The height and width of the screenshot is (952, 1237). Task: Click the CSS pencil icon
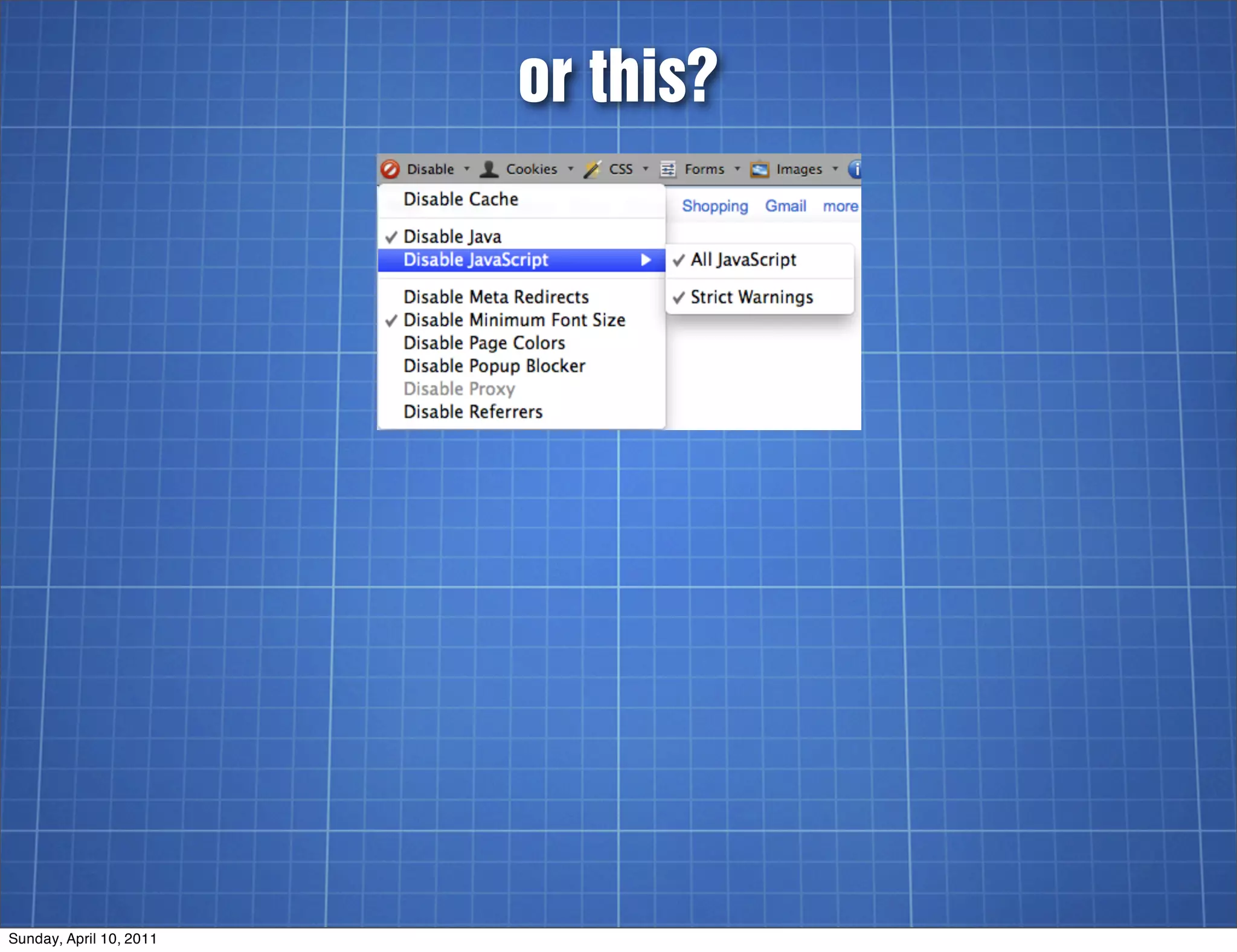592,169
